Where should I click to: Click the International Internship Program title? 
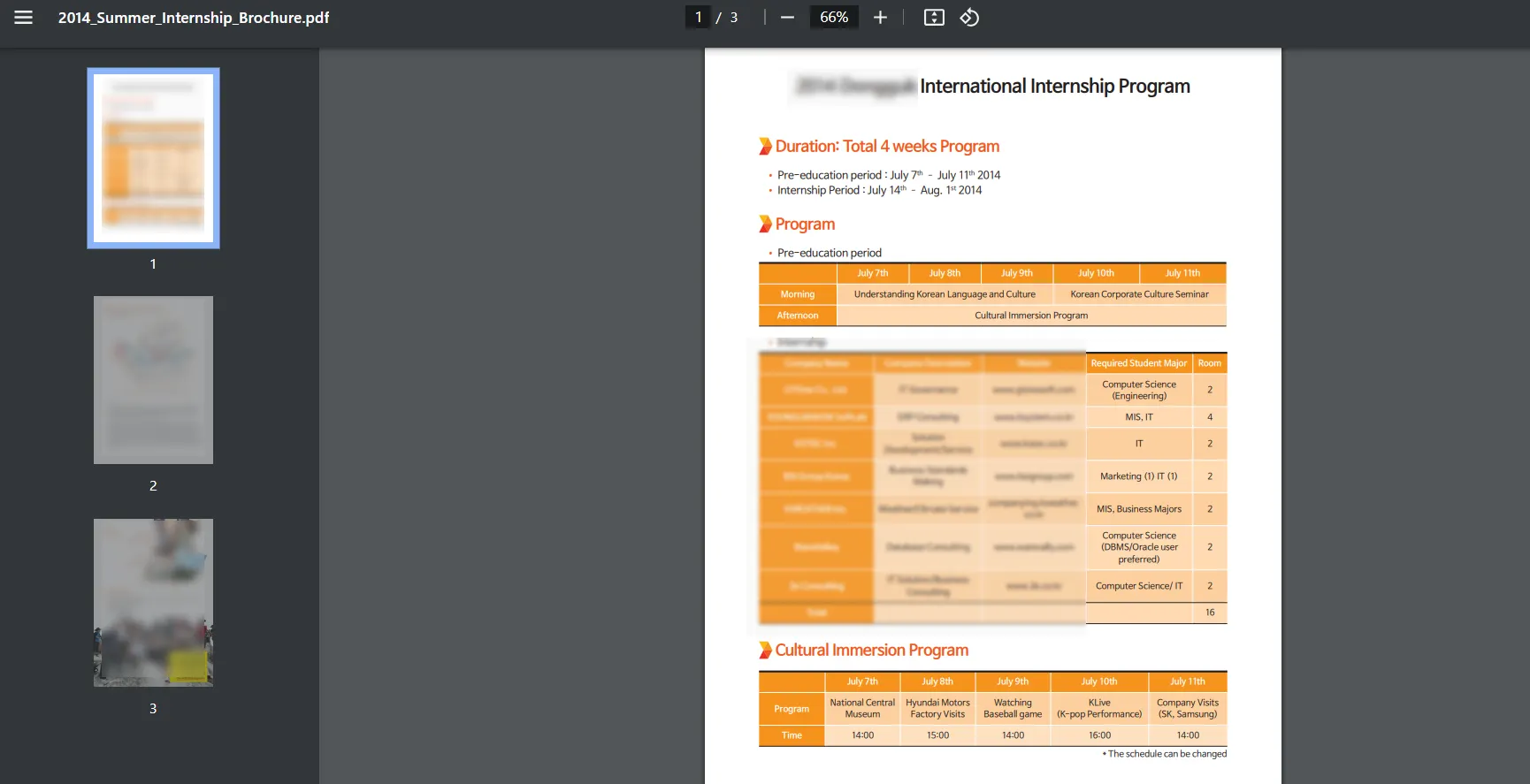click(x=1055, y=87)
